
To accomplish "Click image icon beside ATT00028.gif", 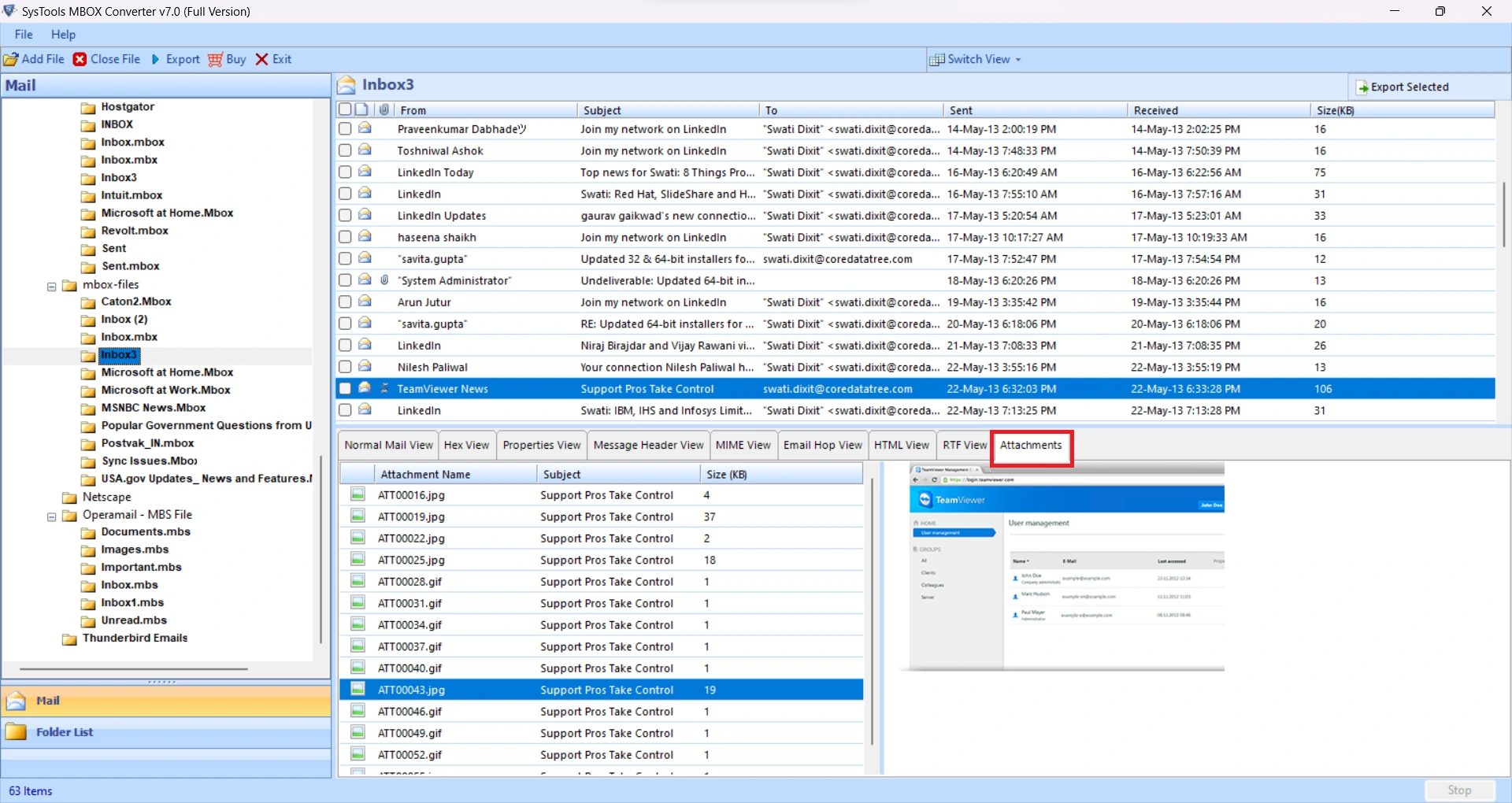I will point(358,581).
